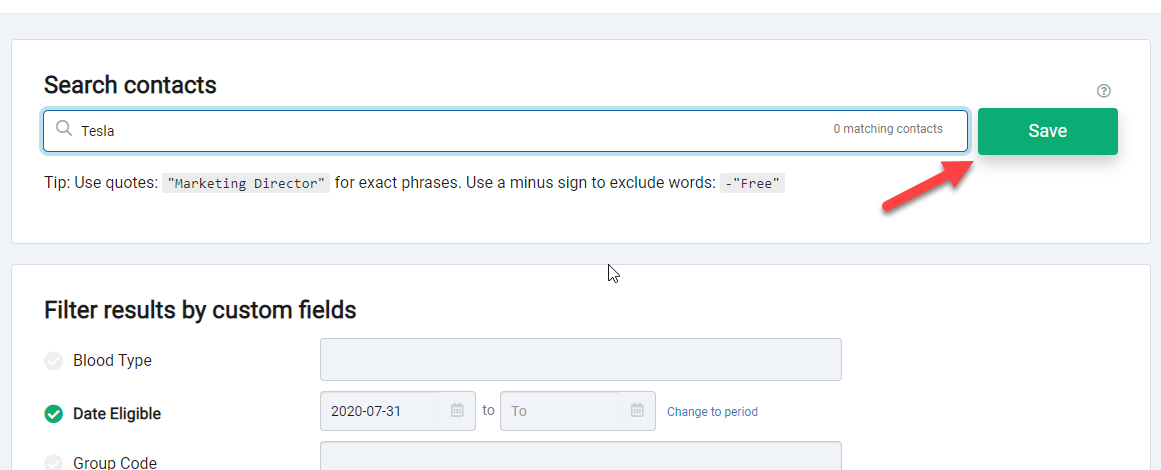Click the Group Code label

(x=115, y=463)
